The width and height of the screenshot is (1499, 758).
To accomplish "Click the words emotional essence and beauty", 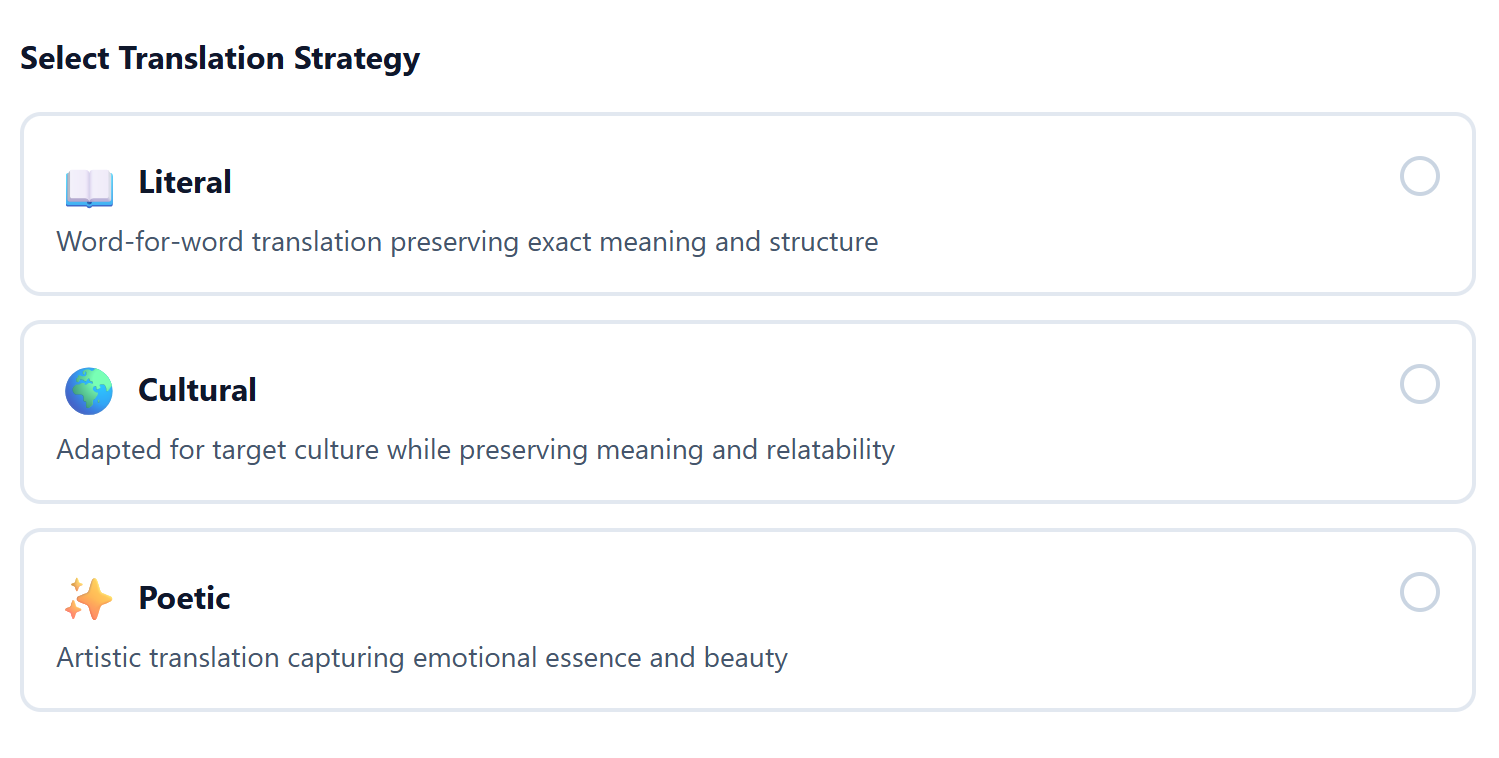I will point(600,658).
